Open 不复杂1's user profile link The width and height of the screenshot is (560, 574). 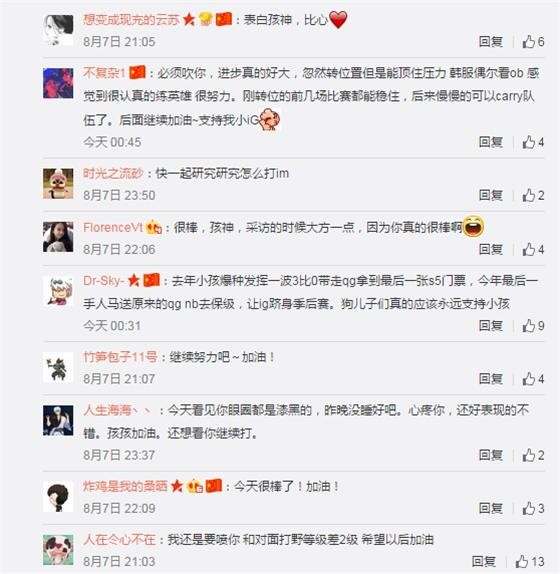104,72
